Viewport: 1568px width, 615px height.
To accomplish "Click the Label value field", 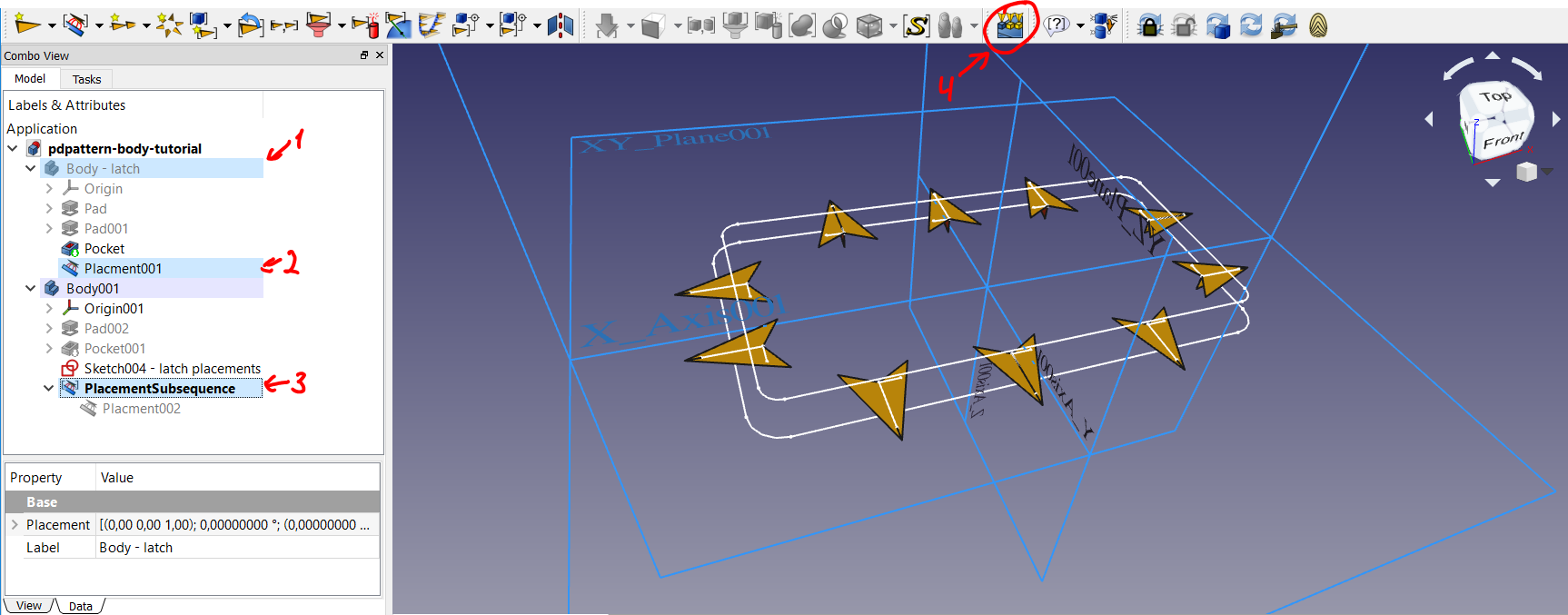I will [238, 548].
